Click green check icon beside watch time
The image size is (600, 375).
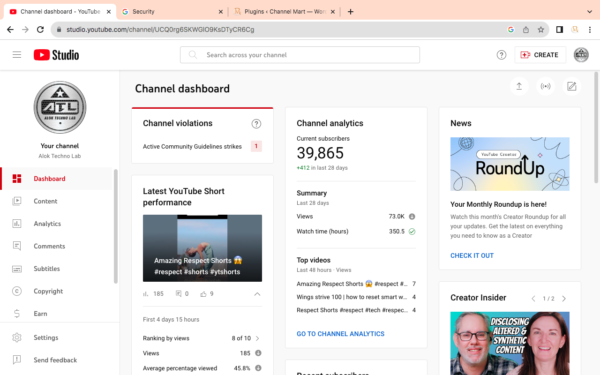pyautogui.click(x=412, y=232)
